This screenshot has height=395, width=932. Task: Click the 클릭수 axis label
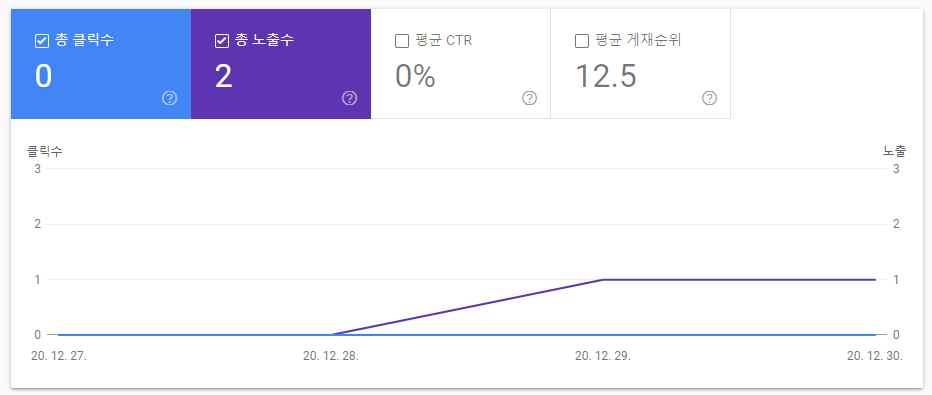point(45,151)
